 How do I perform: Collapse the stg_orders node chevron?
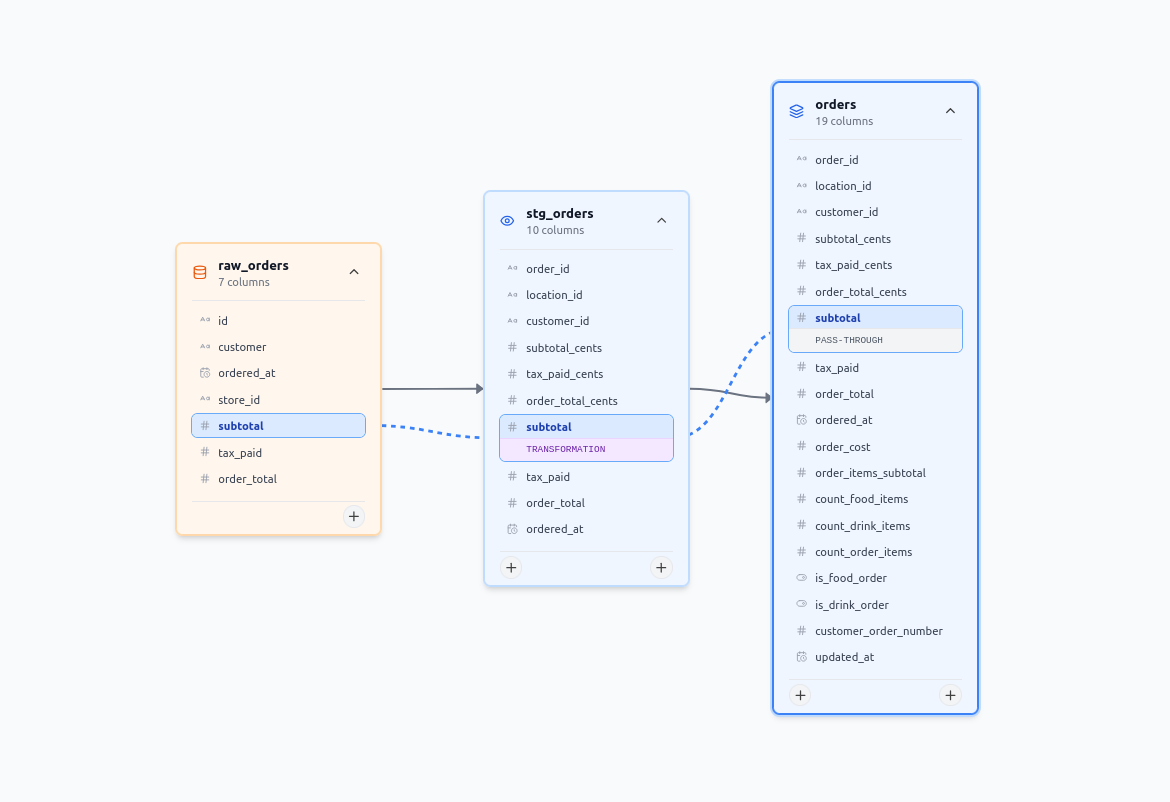pos(661,221)
